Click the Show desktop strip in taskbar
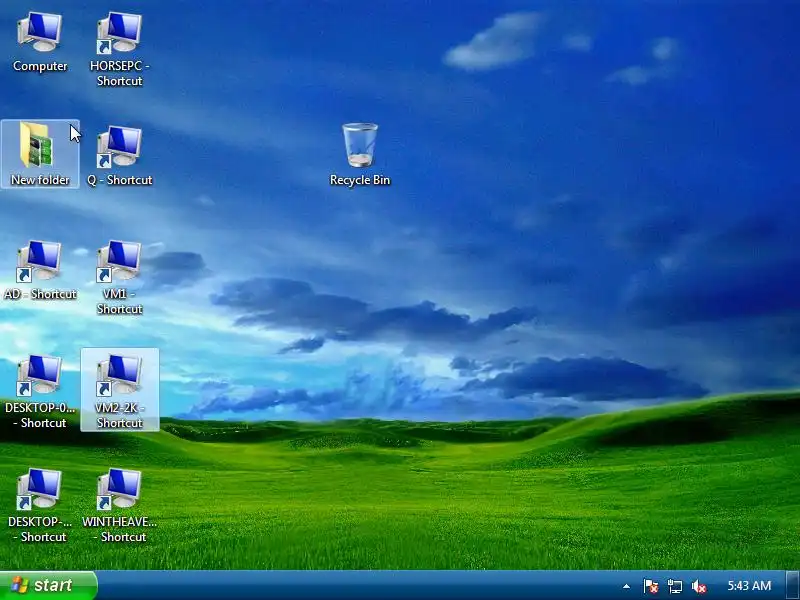Viewport: 800px width, 600px height. 793,586
